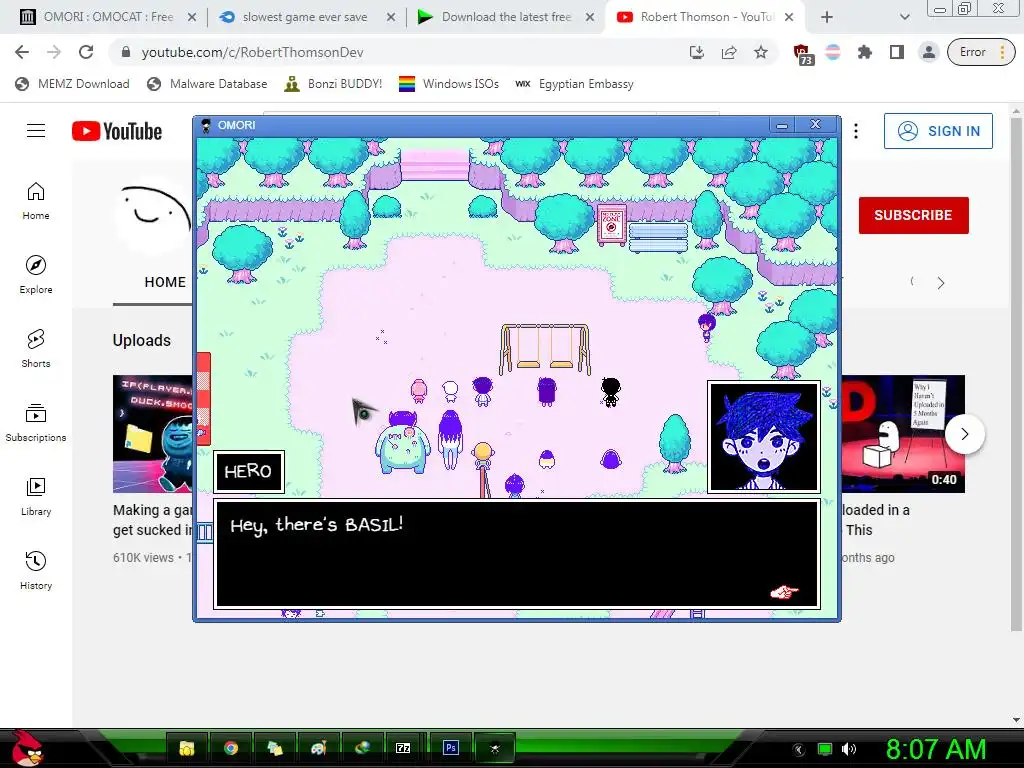Open the uBlock extension showing 73
This screenshot has height=768, width=1024.
802,54
